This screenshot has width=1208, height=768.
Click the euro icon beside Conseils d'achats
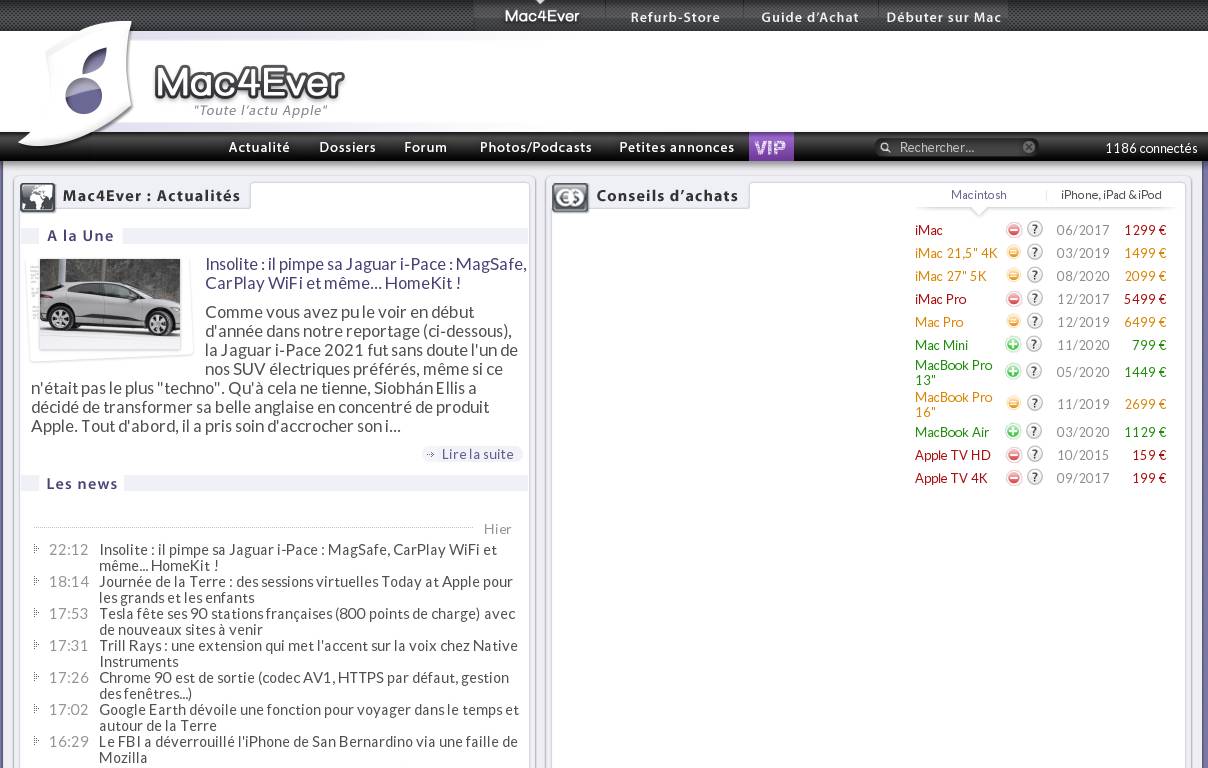point(570,197)
